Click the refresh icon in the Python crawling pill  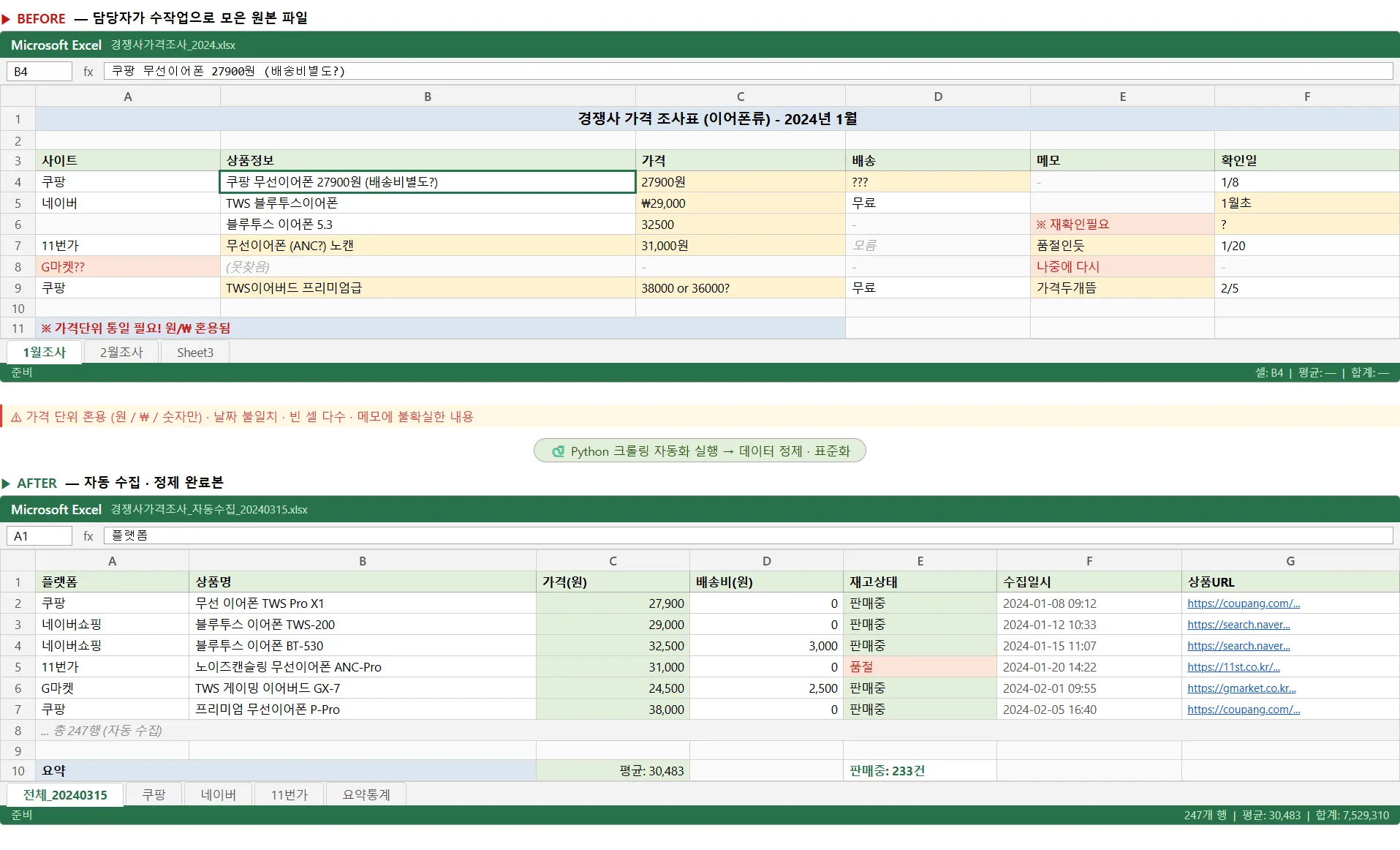point(558,451)
